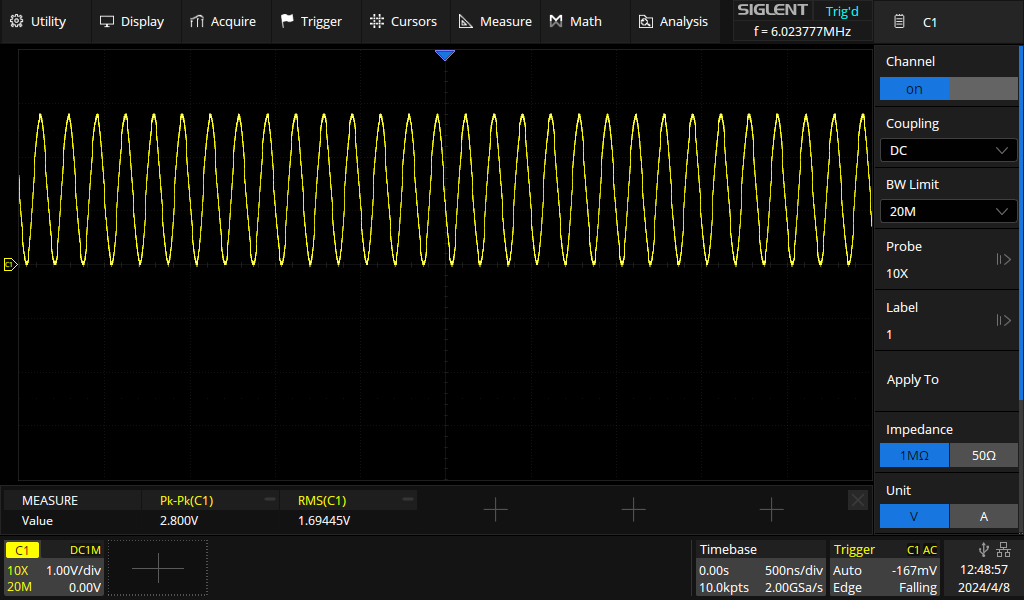Image resolution: width=1024 pixels, height=600 pixels.
Task: Click the Trigger flag icon
Action: pos(287,21)
